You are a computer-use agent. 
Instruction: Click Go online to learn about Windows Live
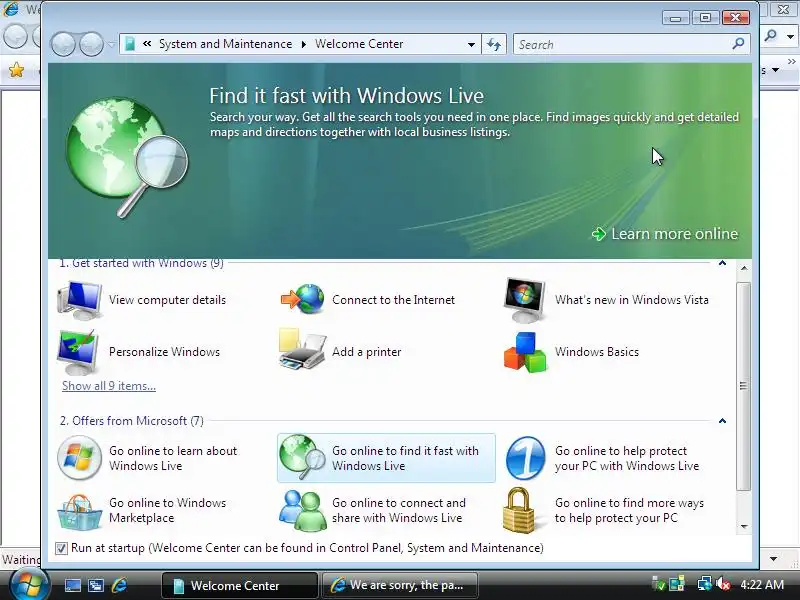(173, 458)
